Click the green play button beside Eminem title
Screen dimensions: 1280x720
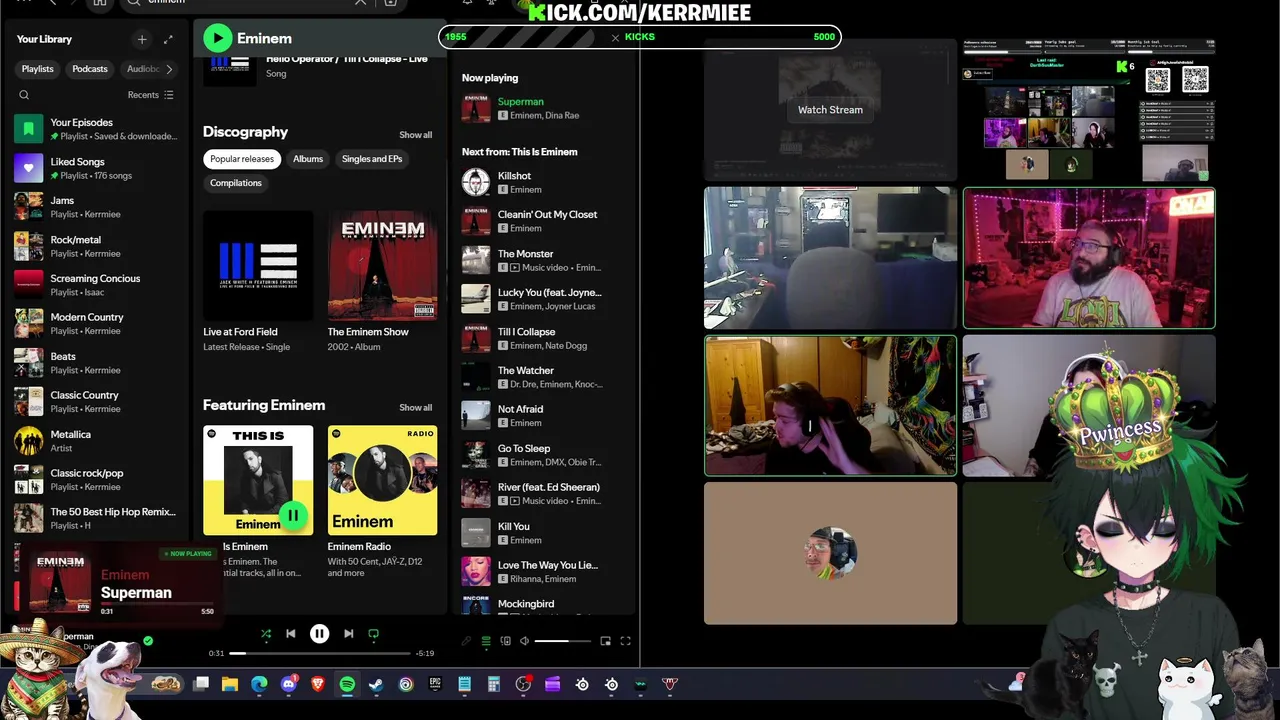point(217,38)
